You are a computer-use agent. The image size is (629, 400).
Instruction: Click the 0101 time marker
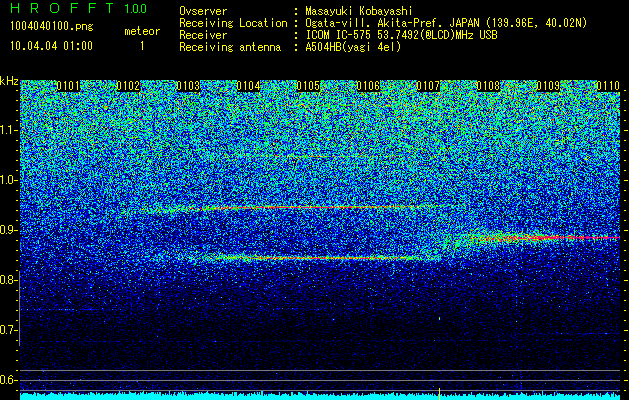coord(68,86)
